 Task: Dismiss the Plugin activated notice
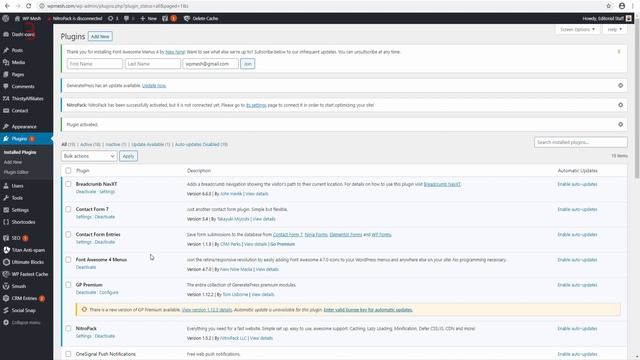(620, 124)
